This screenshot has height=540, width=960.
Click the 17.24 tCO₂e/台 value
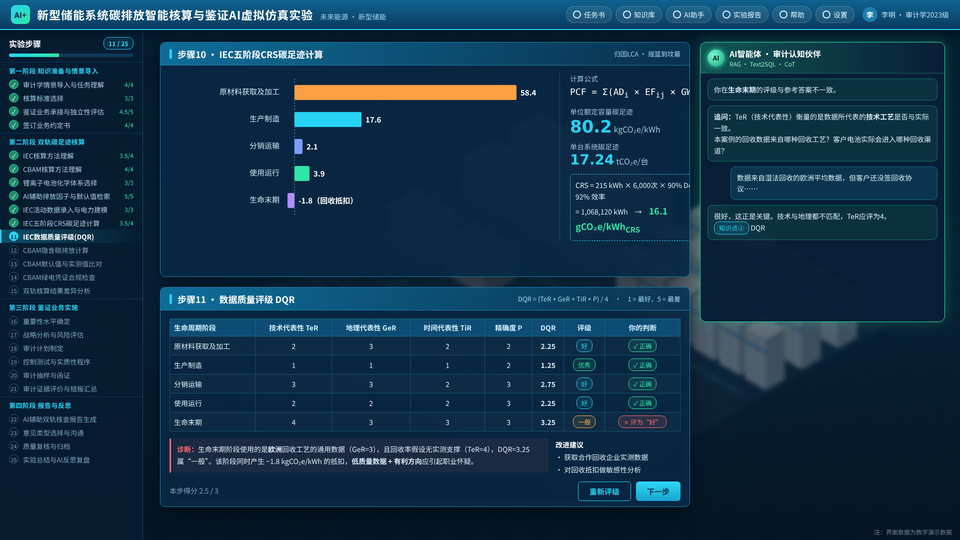609,160
